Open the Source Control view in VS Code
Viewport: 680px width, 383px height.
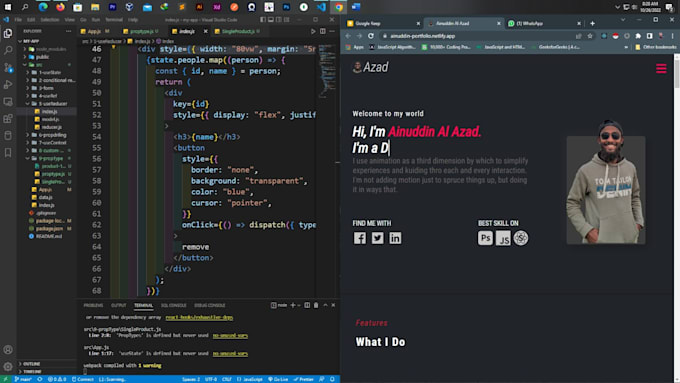click(x=8, y=68)
